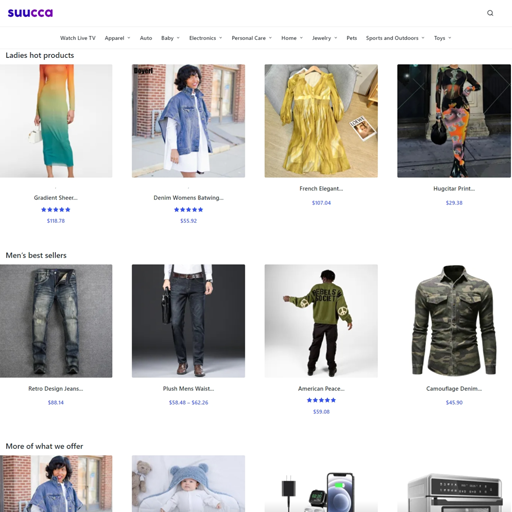
Task: Open the camouflage shirt product image
Action: 454,321
